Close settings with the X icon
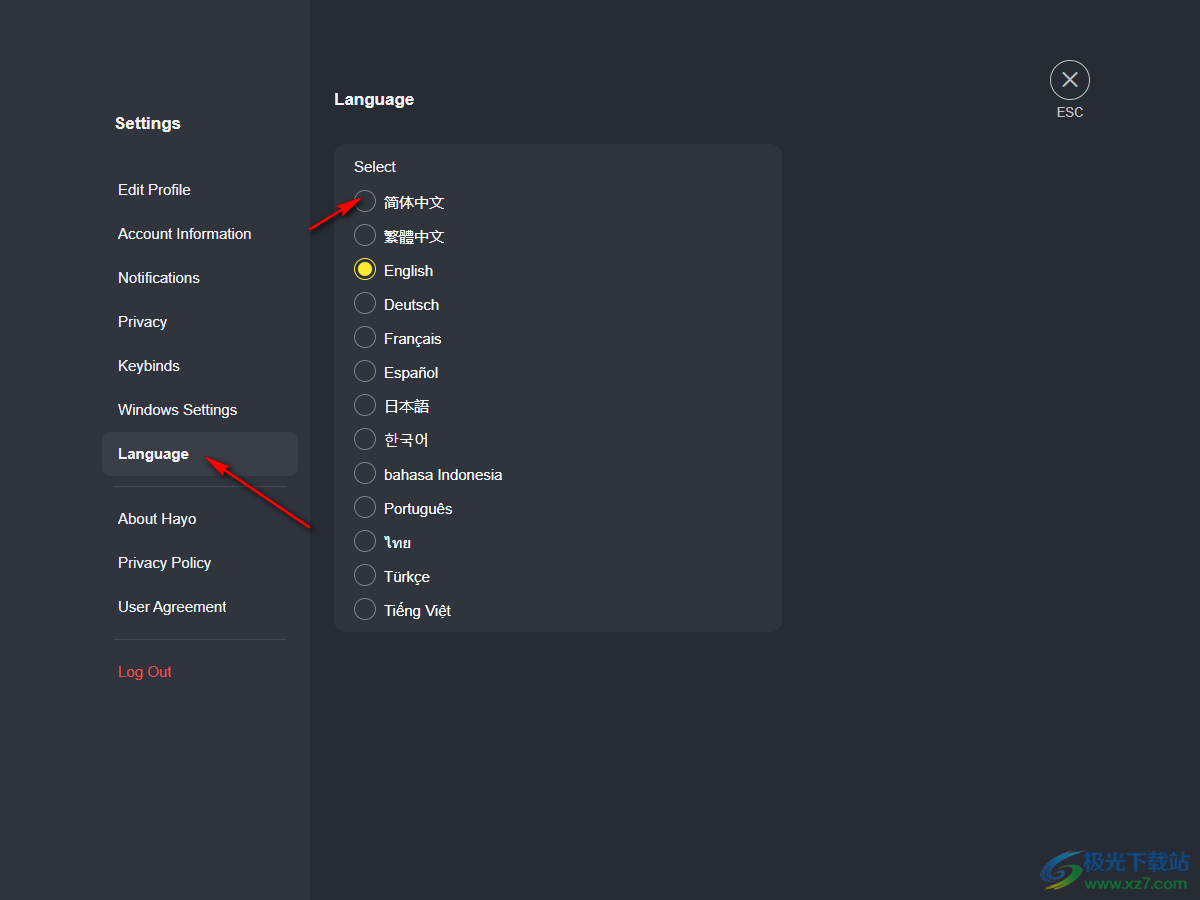This screenshot has width=1200, height=900. 1070,80
